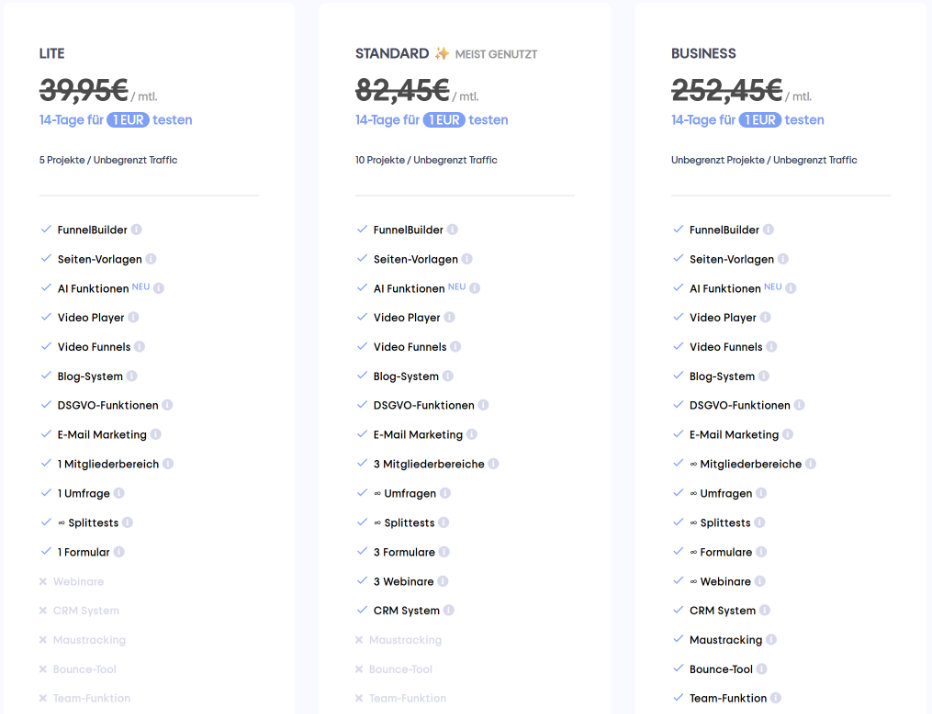Click info icon beside Standard 3 Webinare
The image size is (932, 714).
[443, 581]
